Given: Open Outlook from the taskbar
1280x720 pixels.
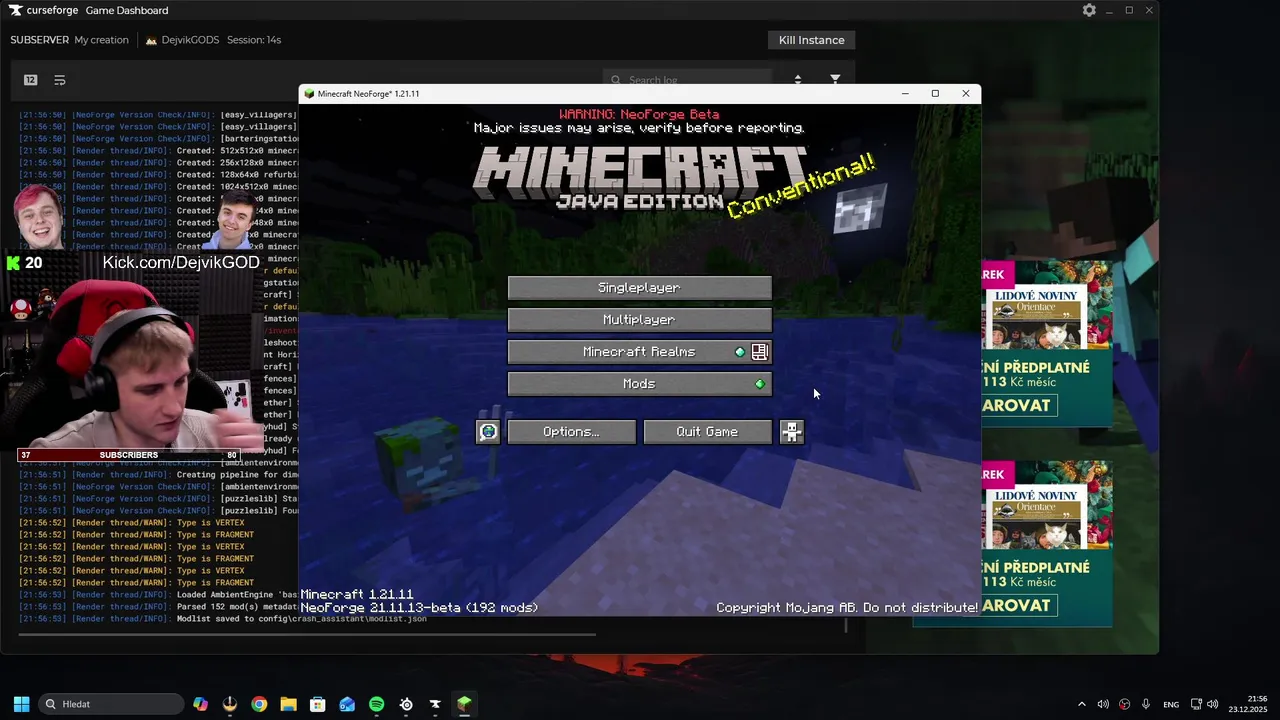Looking at the screenshot, I should pos(347,704).
